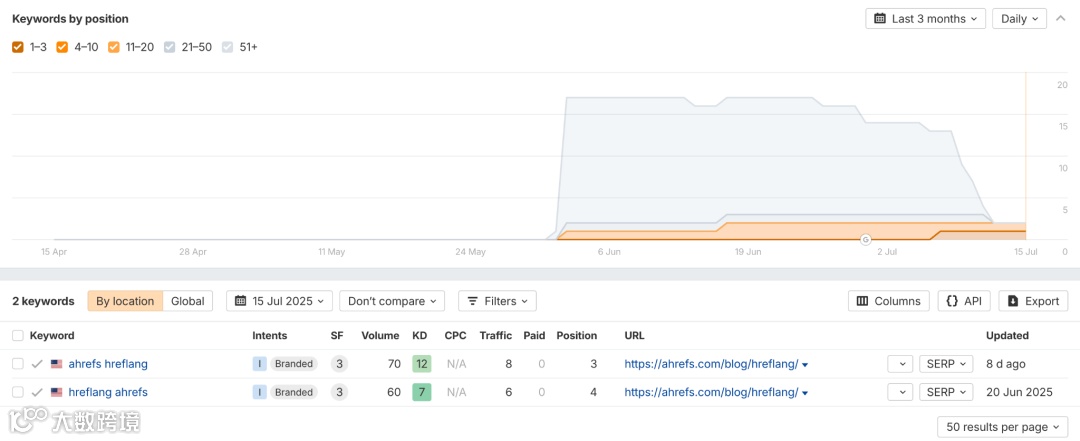This screenshot has width=1080, height=441.
Task: Uncheck the 4–10 position checkbox
Action: coord(62,48)
